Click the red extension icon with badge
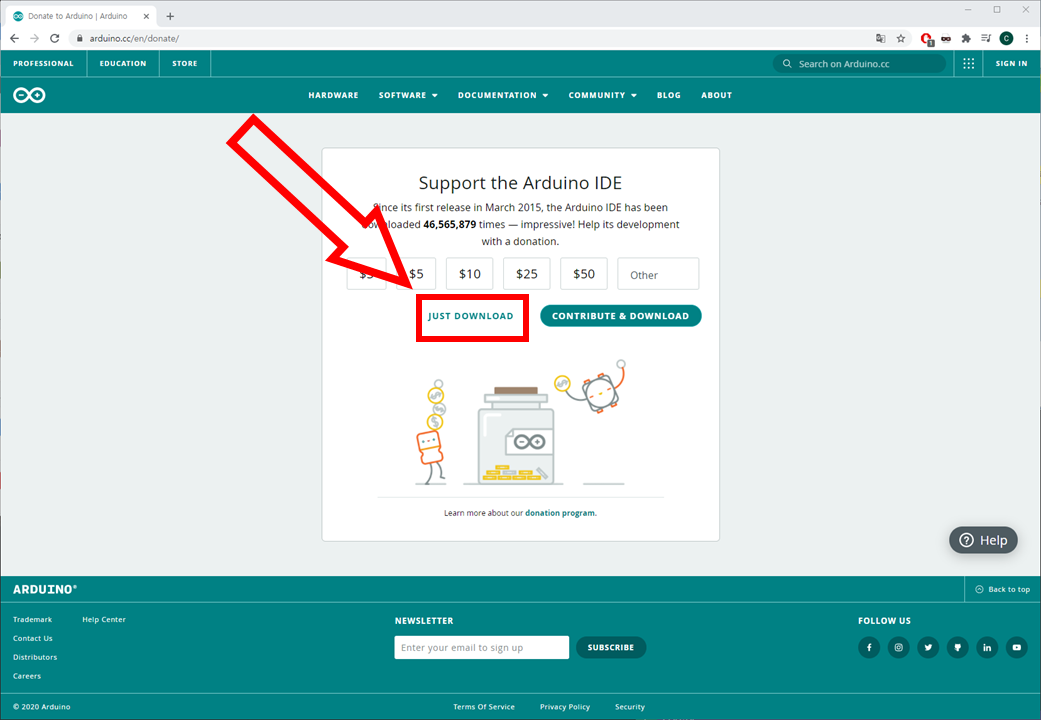This screenshot has height=720, width=1041. [927, 39]
